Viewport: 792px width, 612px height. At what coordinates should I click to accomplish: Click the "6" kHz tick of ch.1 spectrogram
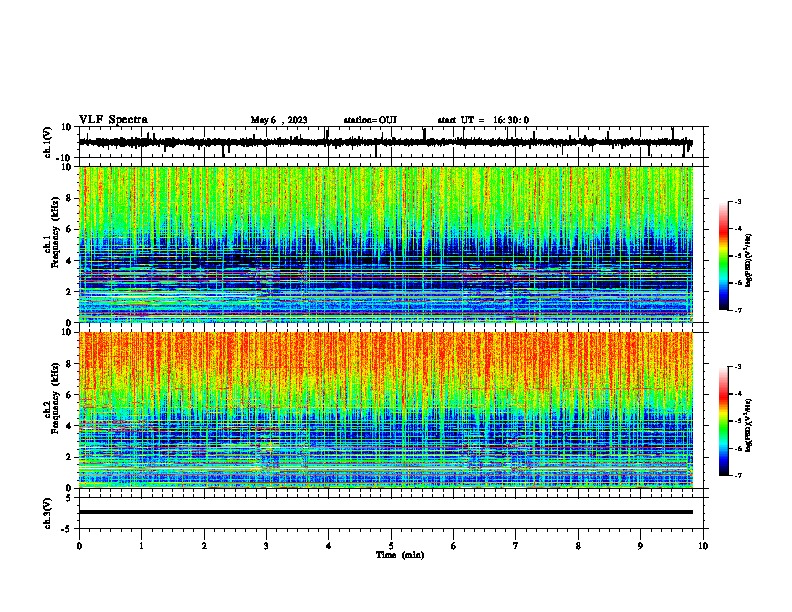(69, 229)
